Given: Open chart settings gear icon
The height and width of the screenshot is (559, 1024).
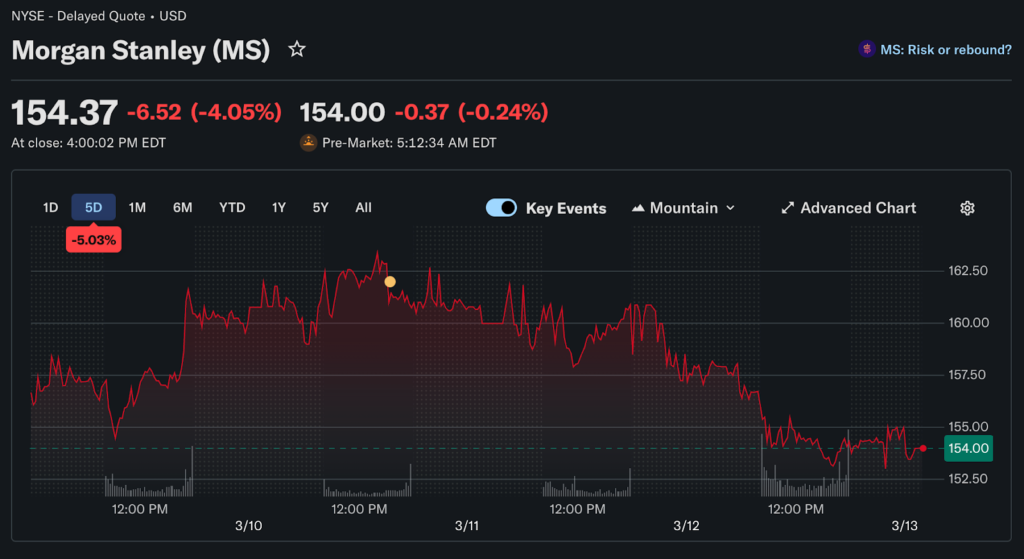Looking at the screenshot, I should point(967,208).
